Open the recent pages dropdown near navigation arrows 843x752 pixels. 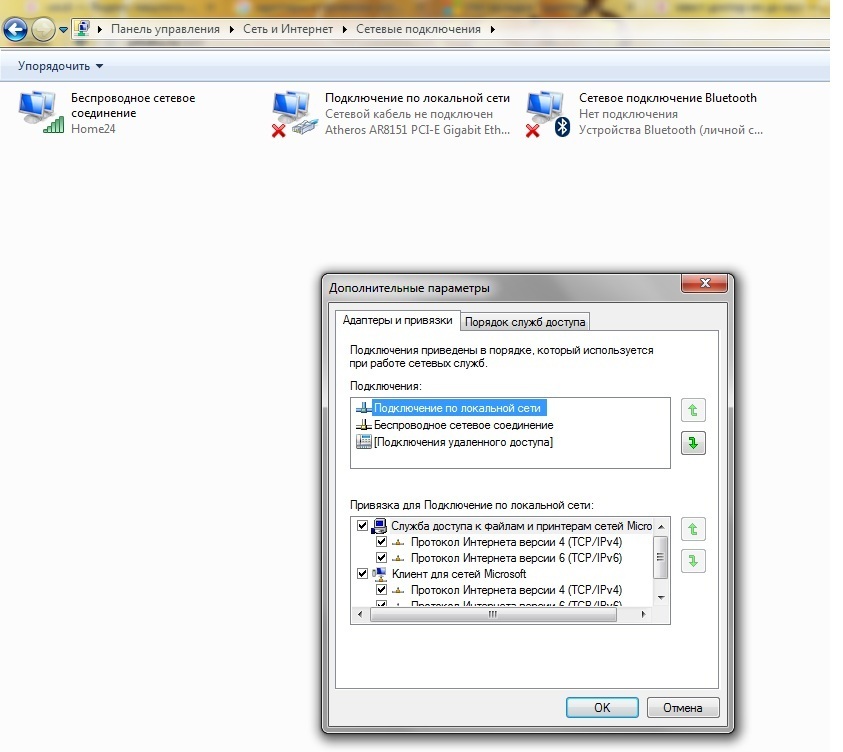click(x=64, y=30)
